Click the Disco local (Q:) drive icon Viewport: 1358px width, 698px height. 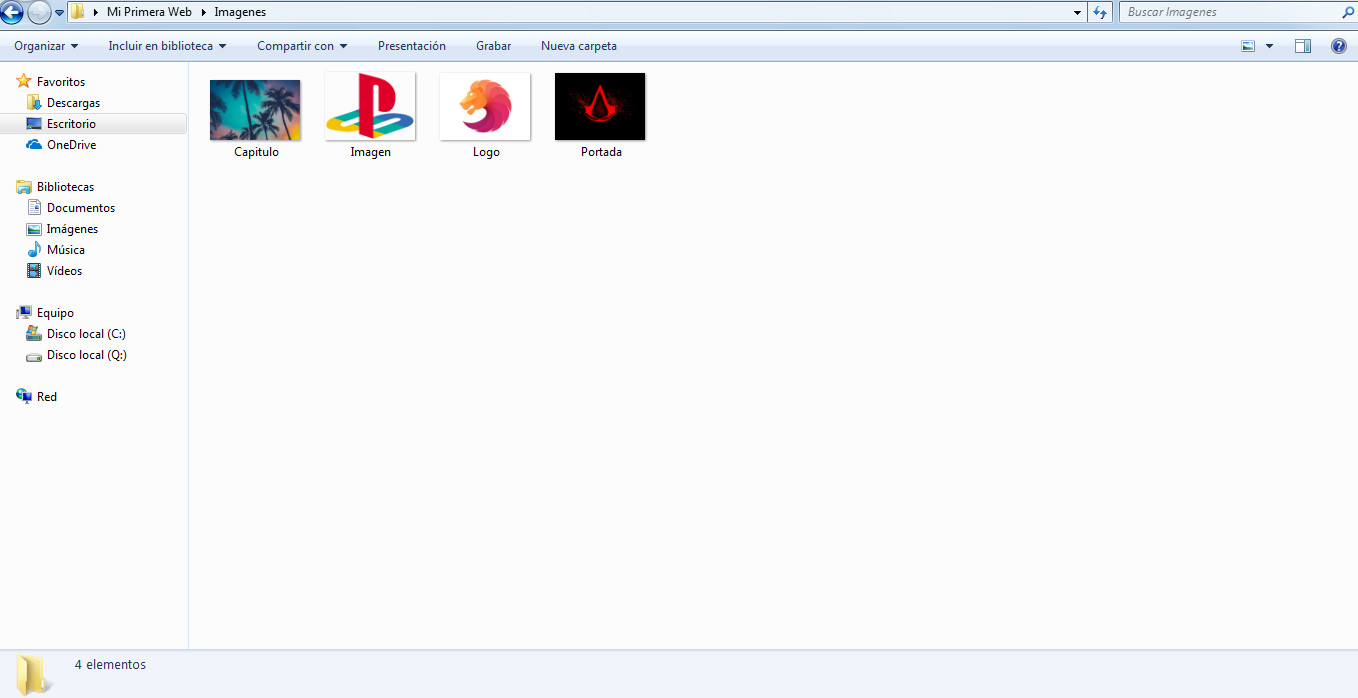[x=34, y=355]
